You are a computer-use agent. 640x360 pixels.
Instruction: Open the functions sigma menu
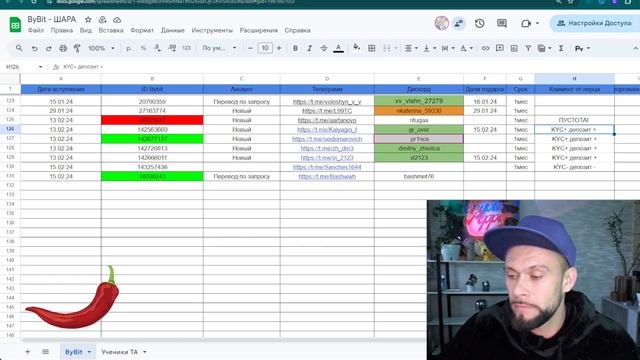[561, 48]
